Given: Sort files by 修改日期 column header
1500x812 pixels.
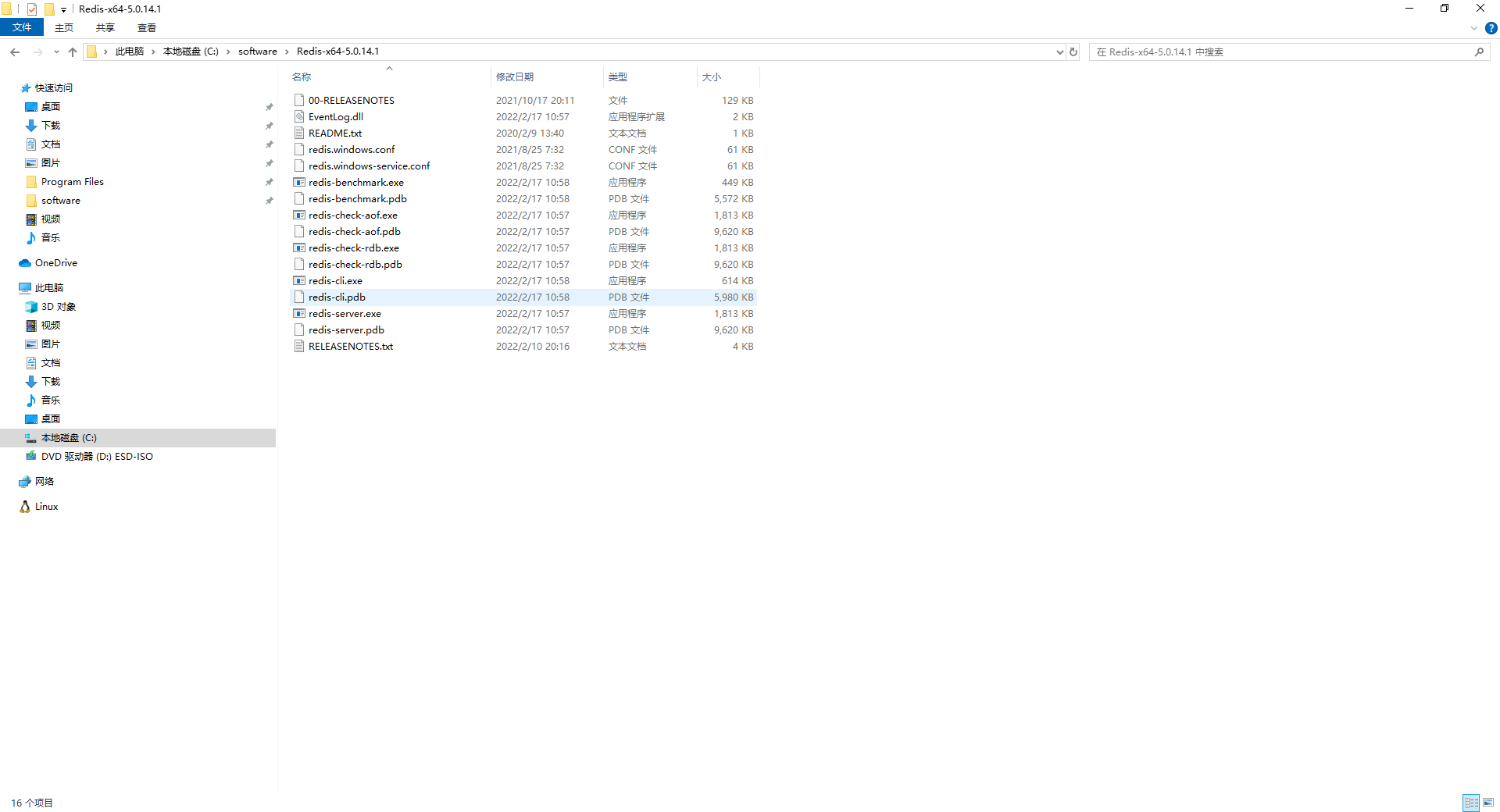Looking at the screenshot, I should 547,77.
